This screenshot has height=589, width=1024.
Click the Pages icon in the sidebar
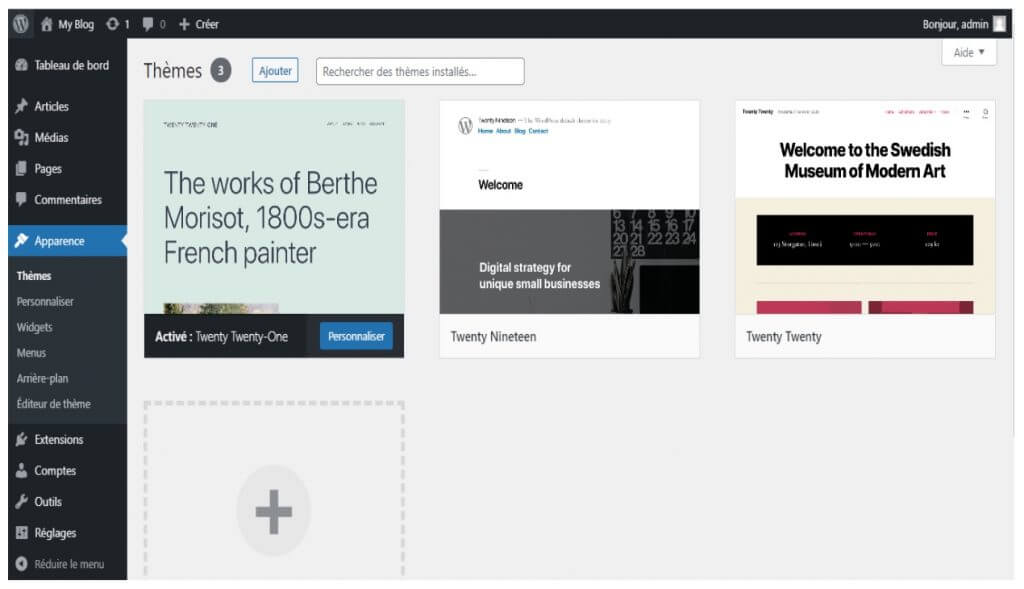[22, 168]
